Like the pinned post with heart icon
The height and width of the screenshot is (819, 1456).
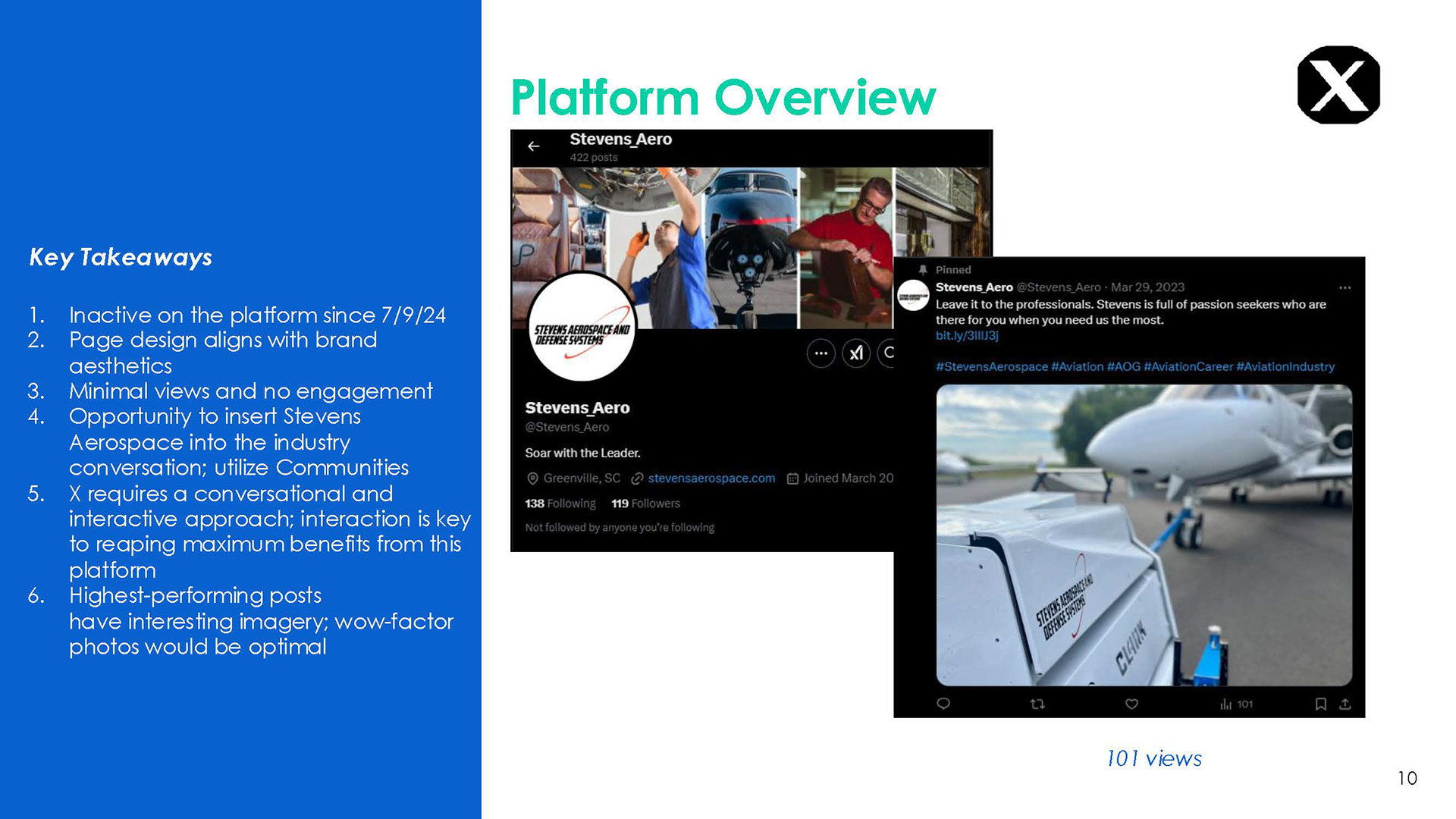tap(1131, 704)
